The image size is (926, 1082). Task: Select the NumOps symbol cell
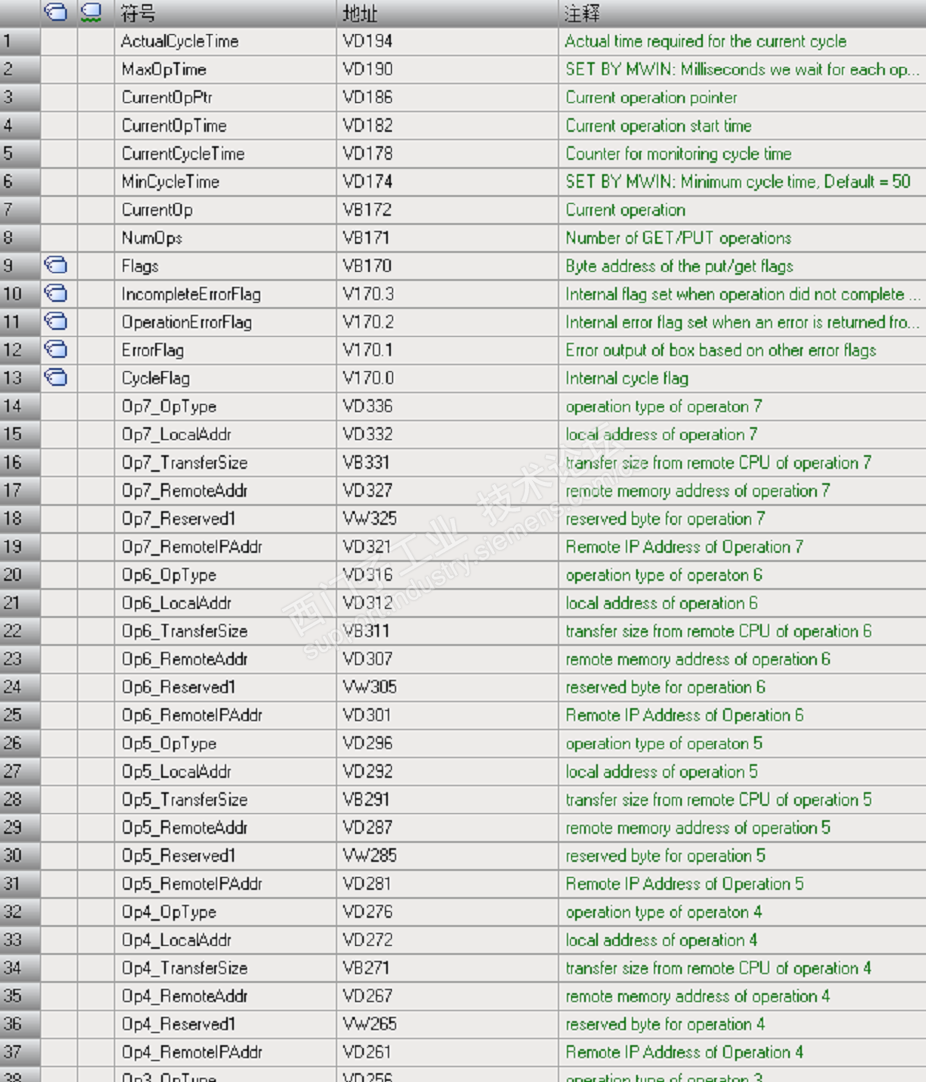pyautogui.click(x=226, y=238)
